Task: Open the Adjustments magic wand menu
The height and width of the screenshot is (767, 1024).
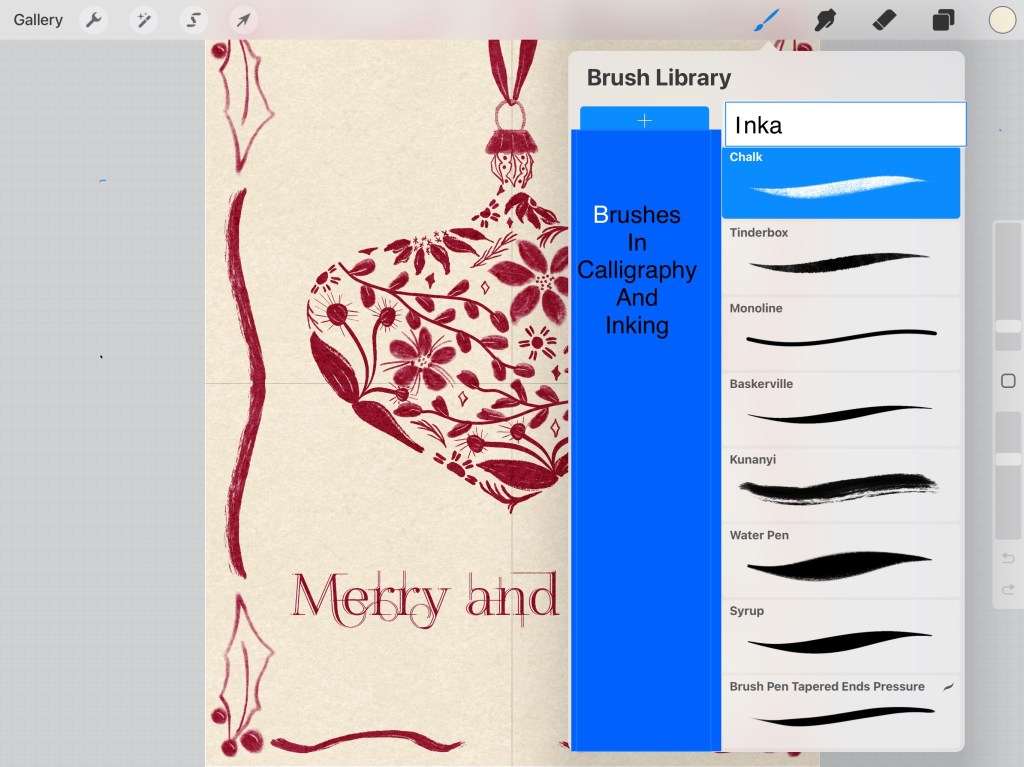Action: (143, 20)
